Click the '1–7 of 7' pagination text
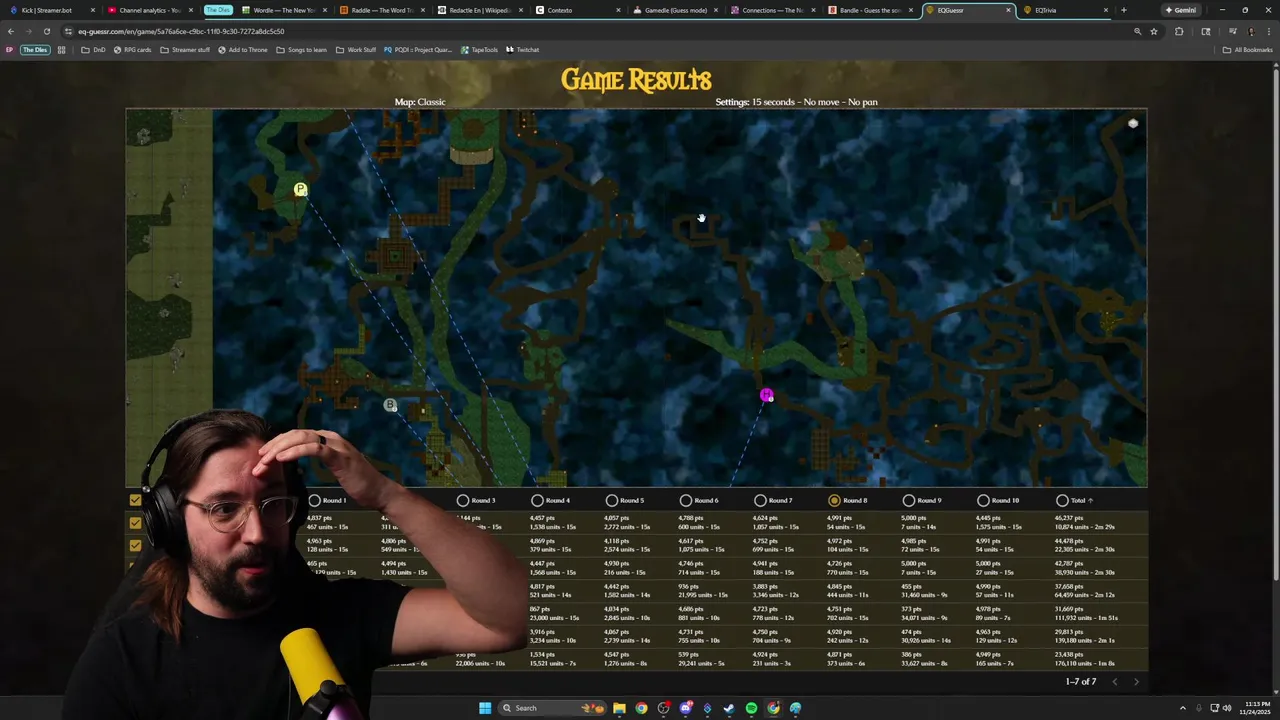1280x720 pixels. 1081,682
